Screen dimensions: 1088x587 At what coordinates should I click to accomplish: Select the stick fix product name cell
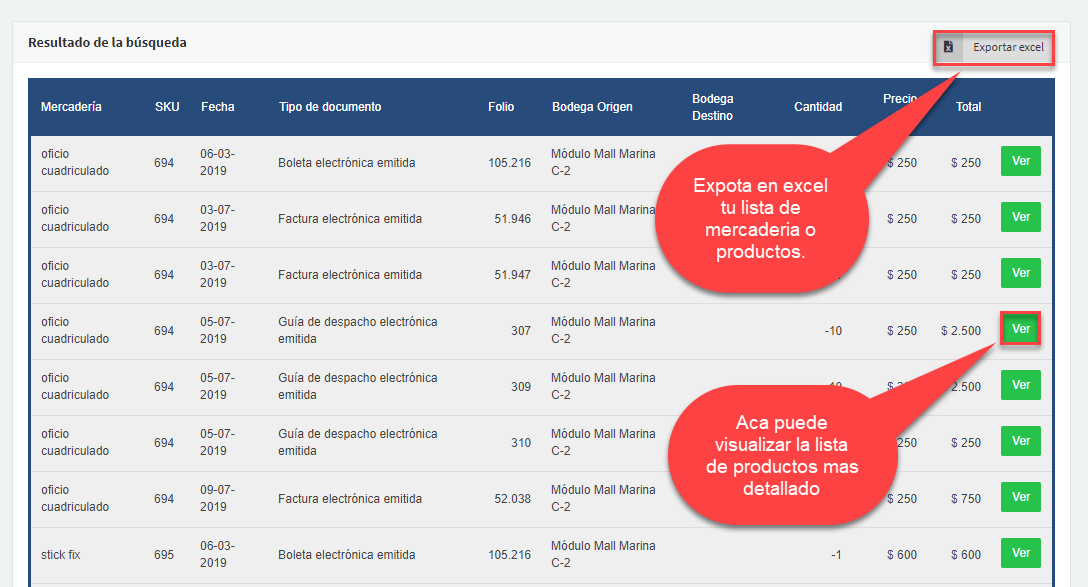point(61,554)
